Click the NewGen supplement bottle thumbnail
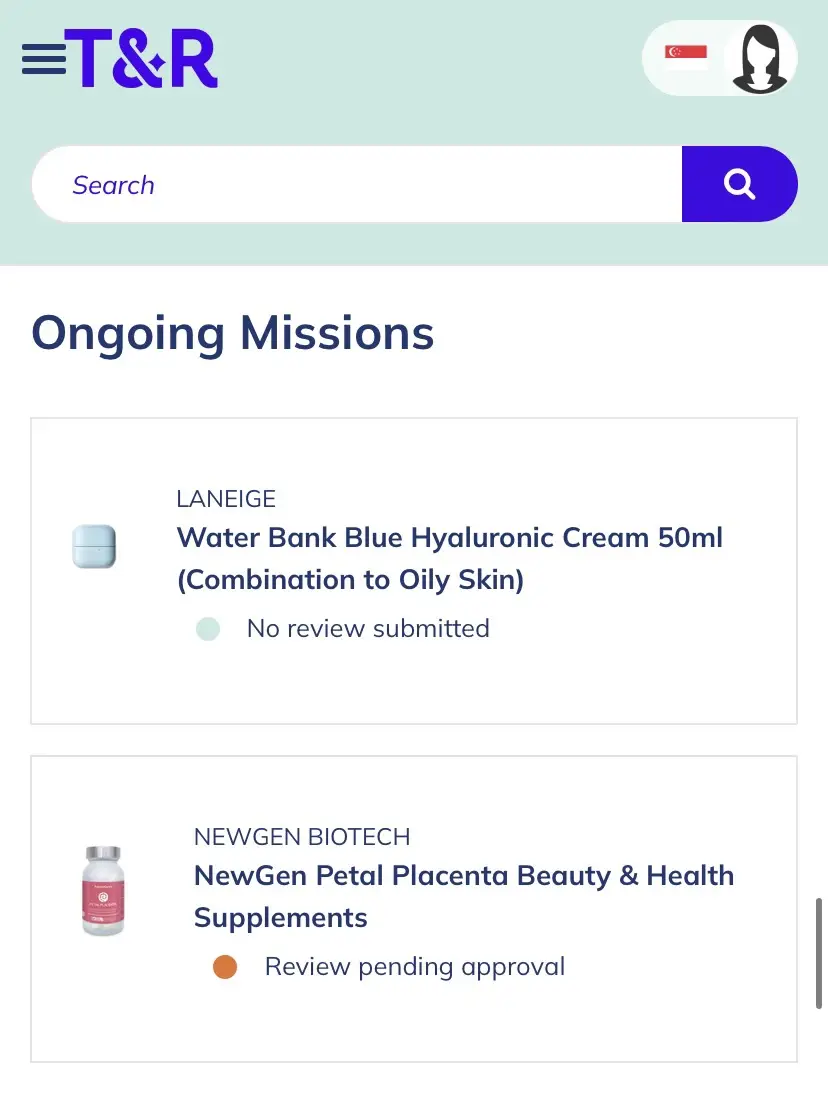This screenshot has height=1095, width=828. (x=102, y=891)
